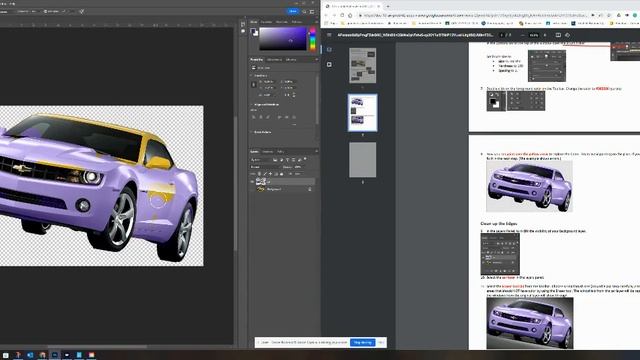Image resolution: width=640 pixels, height=360 pixels.
Task: Switch to the Channels tab
Action: point(267,151)
